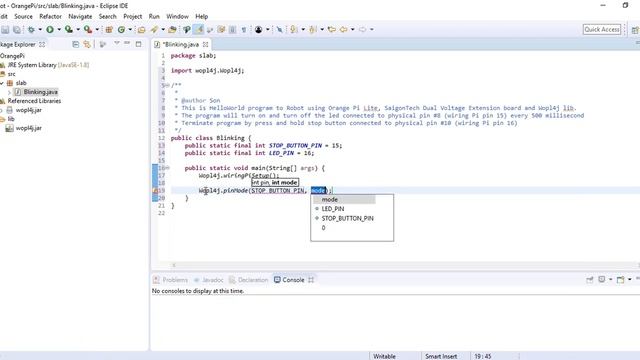Click the Open Type toolbar icon

141,29
